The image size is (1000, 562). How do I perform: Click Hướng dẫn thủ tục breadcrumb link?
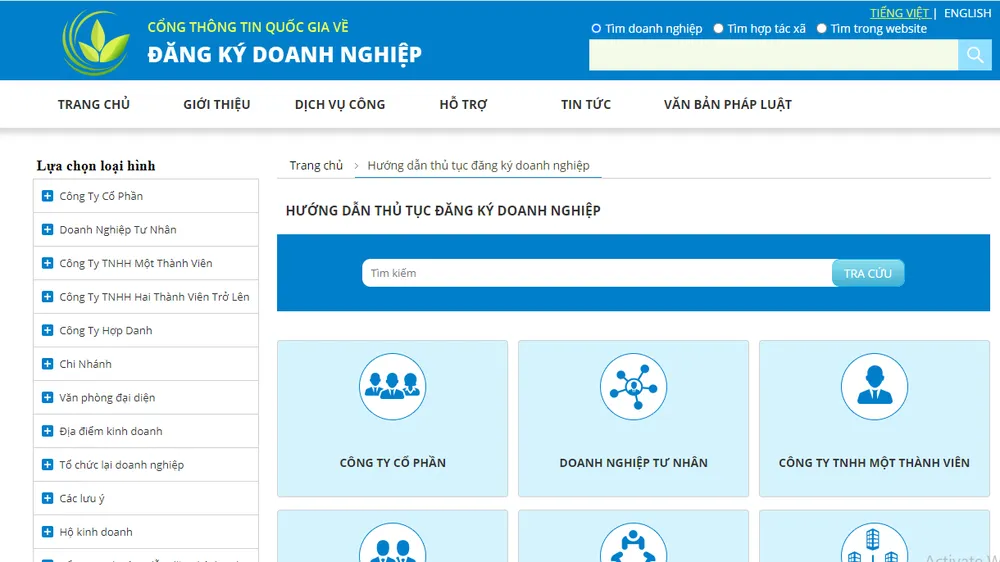[x=478, y=165]
